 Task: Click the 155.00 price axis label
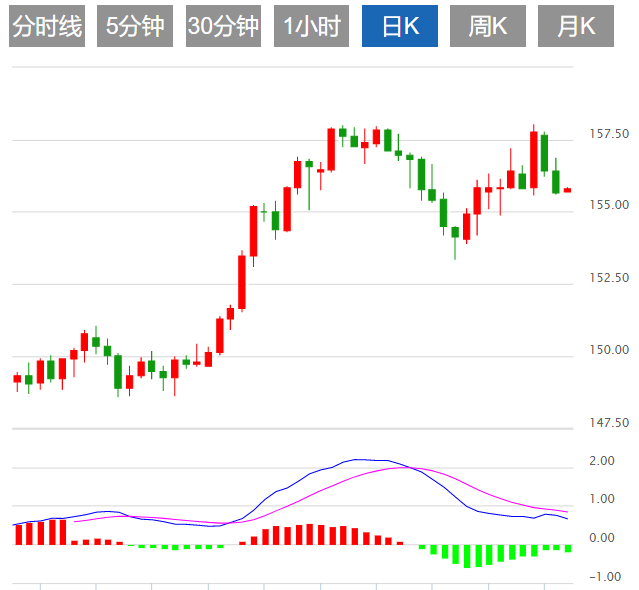pos(609,205)
